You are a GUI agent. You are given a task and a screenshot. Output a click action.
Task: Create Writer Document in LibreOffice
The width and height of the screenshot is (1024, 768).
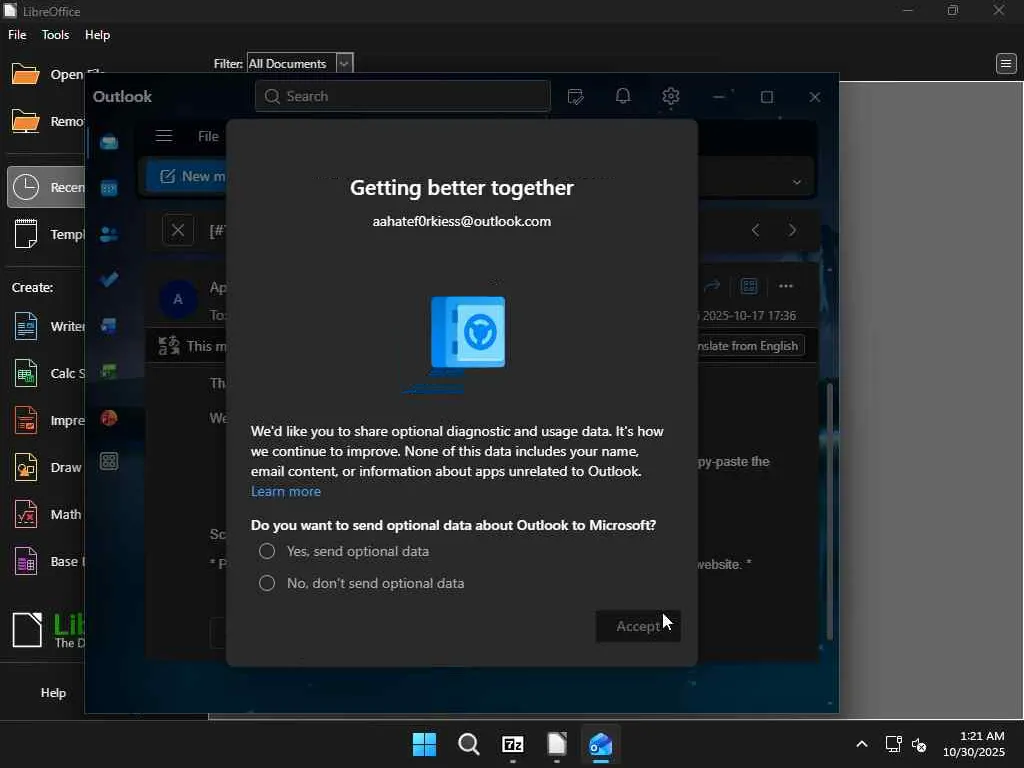tap(47, 327)
